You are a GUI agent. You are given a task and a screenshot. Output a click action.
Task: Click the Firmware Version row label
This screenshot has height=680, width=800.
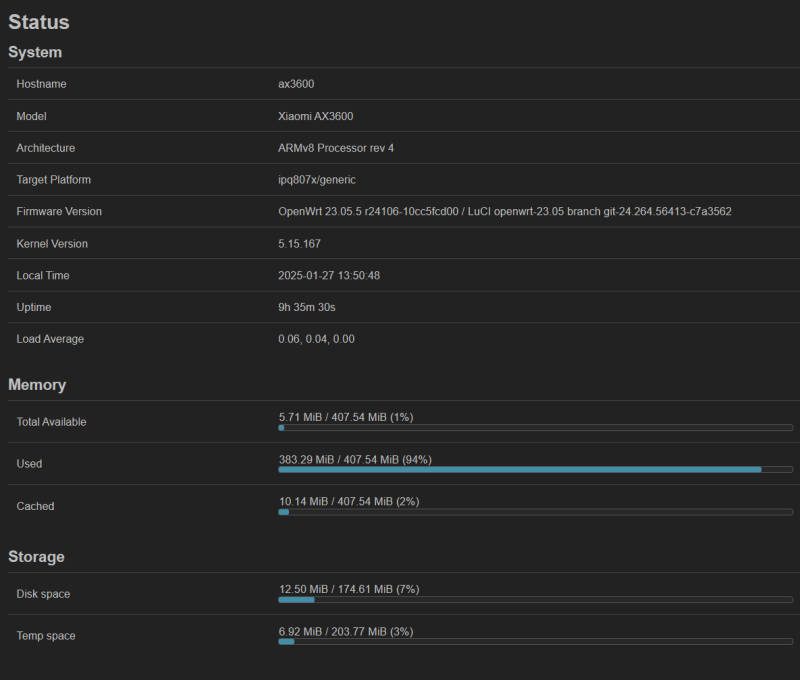coord(59,212)
